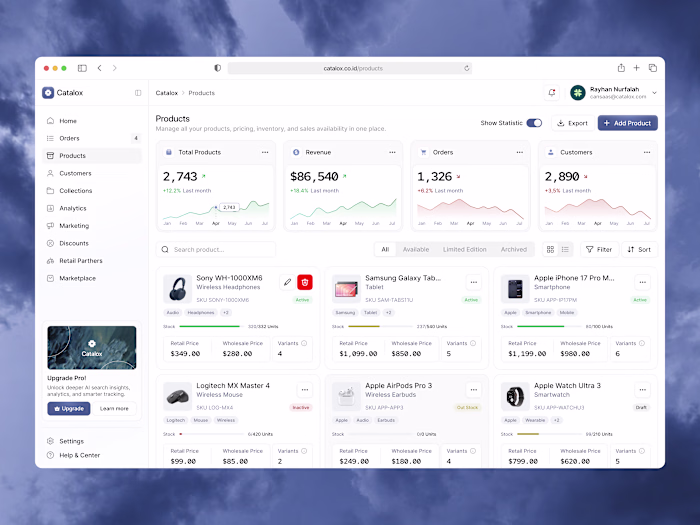
Task: Click the Export button
Action: coord(573,123)
